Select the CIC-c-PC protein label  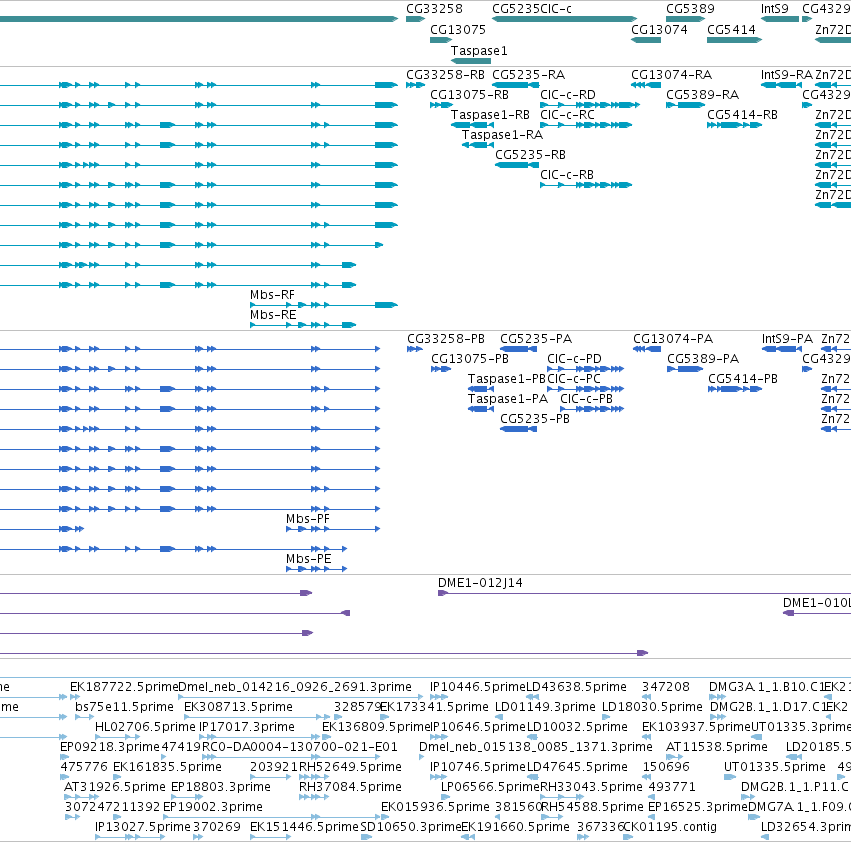(x=574, y=379)
